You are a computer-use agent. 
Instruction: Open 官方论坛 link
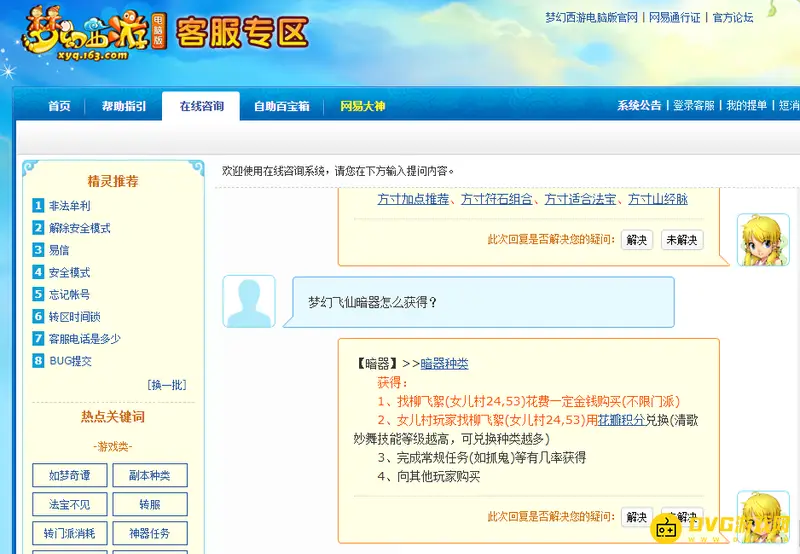click(x=733, y=18)
